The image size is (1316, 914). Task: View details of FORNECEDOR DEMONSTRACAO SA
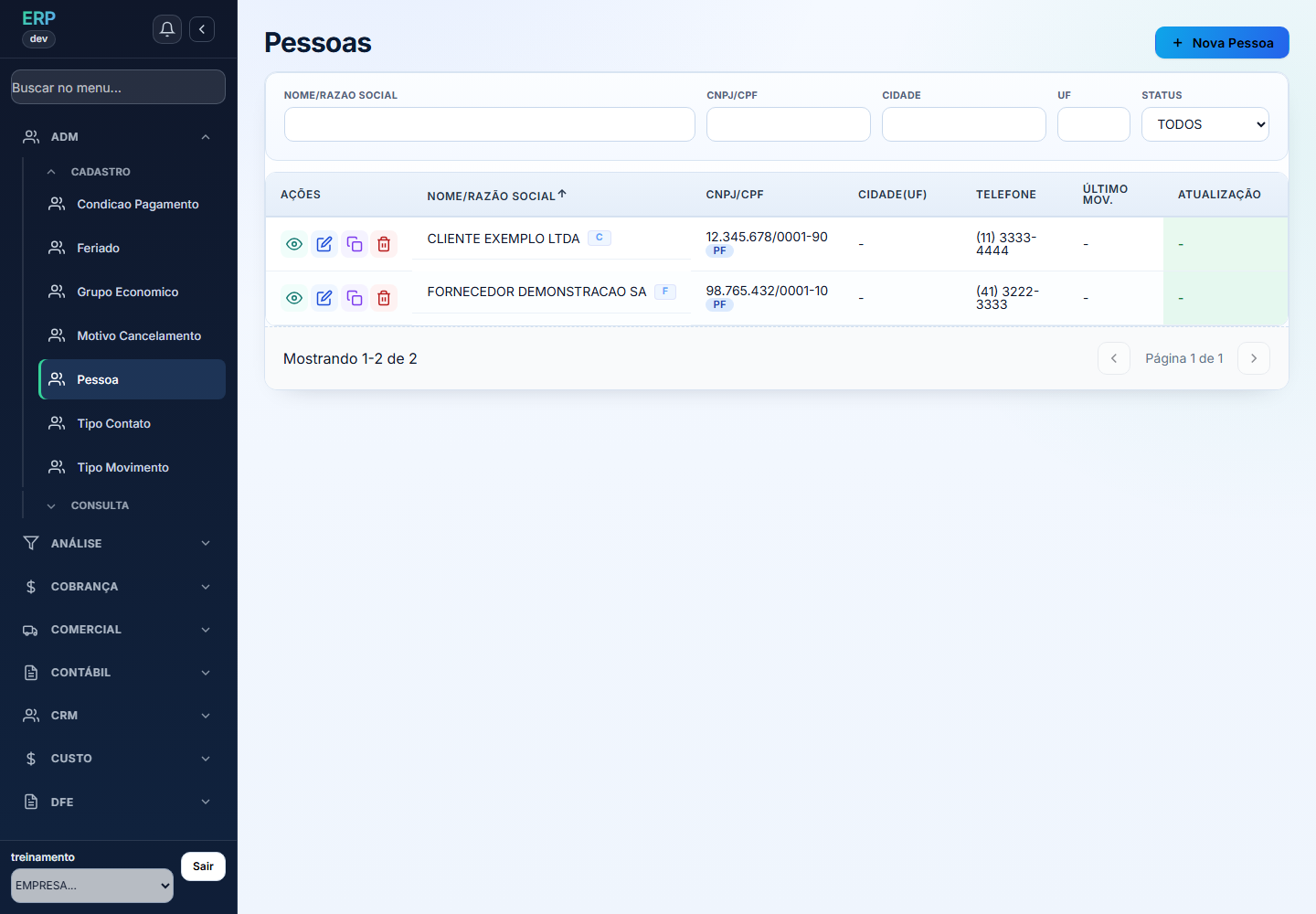coord(294,298)
